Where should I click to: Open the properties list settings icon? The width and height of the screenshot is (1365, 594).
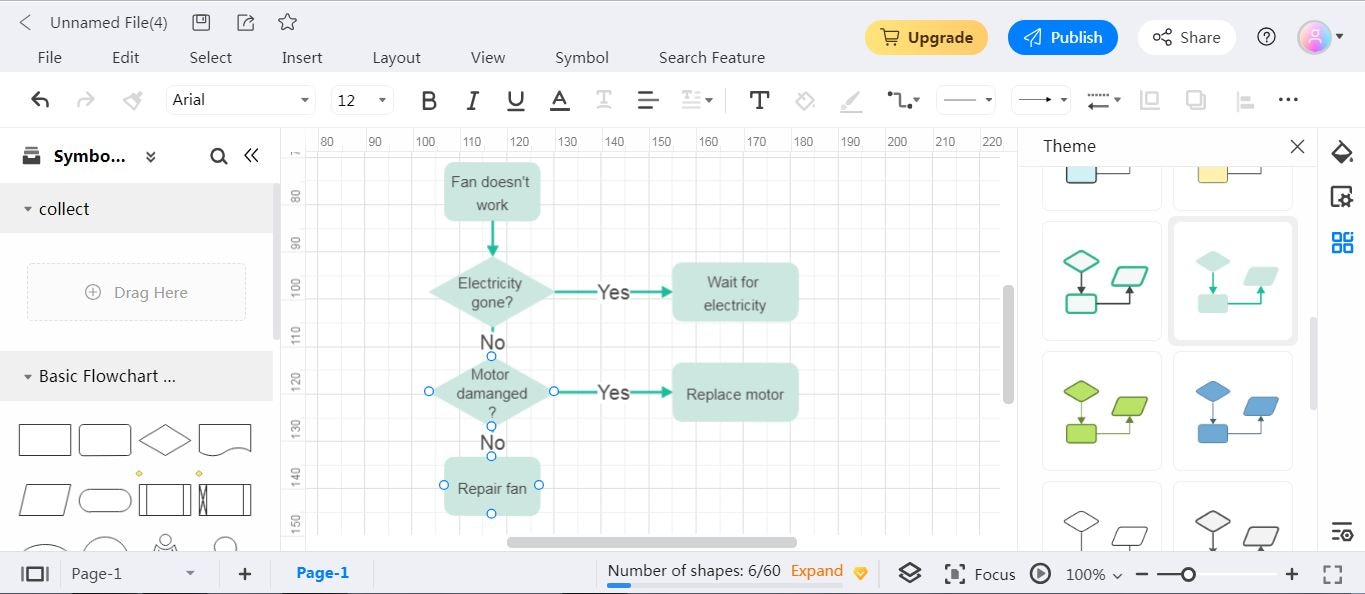[x=1342, y=532]
